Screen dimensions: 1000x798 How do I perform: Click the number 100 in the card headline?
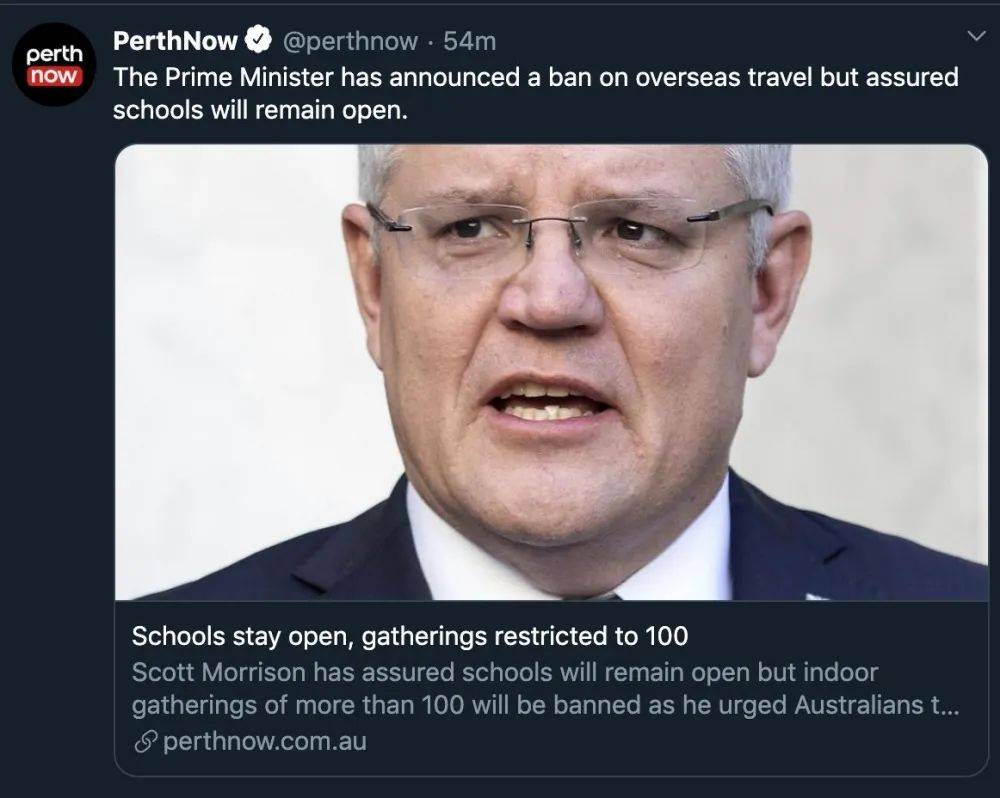point(666,636)
